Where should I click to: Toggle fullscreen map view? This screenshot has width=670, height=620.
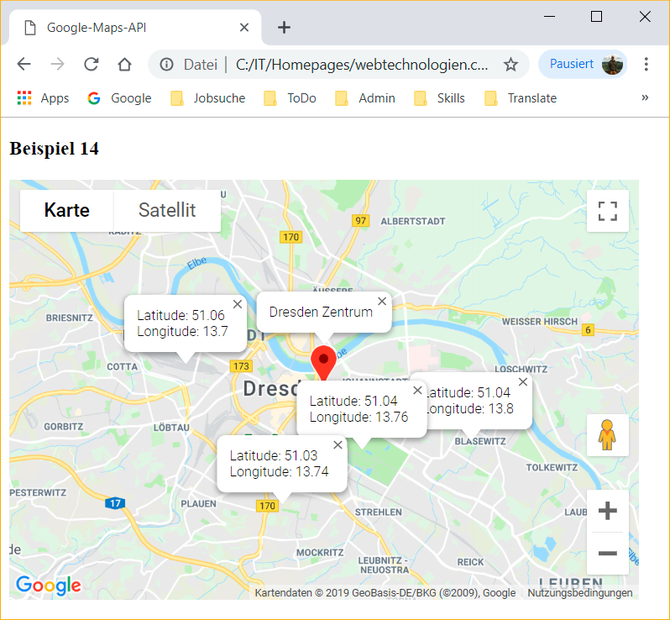coord(608,211)
